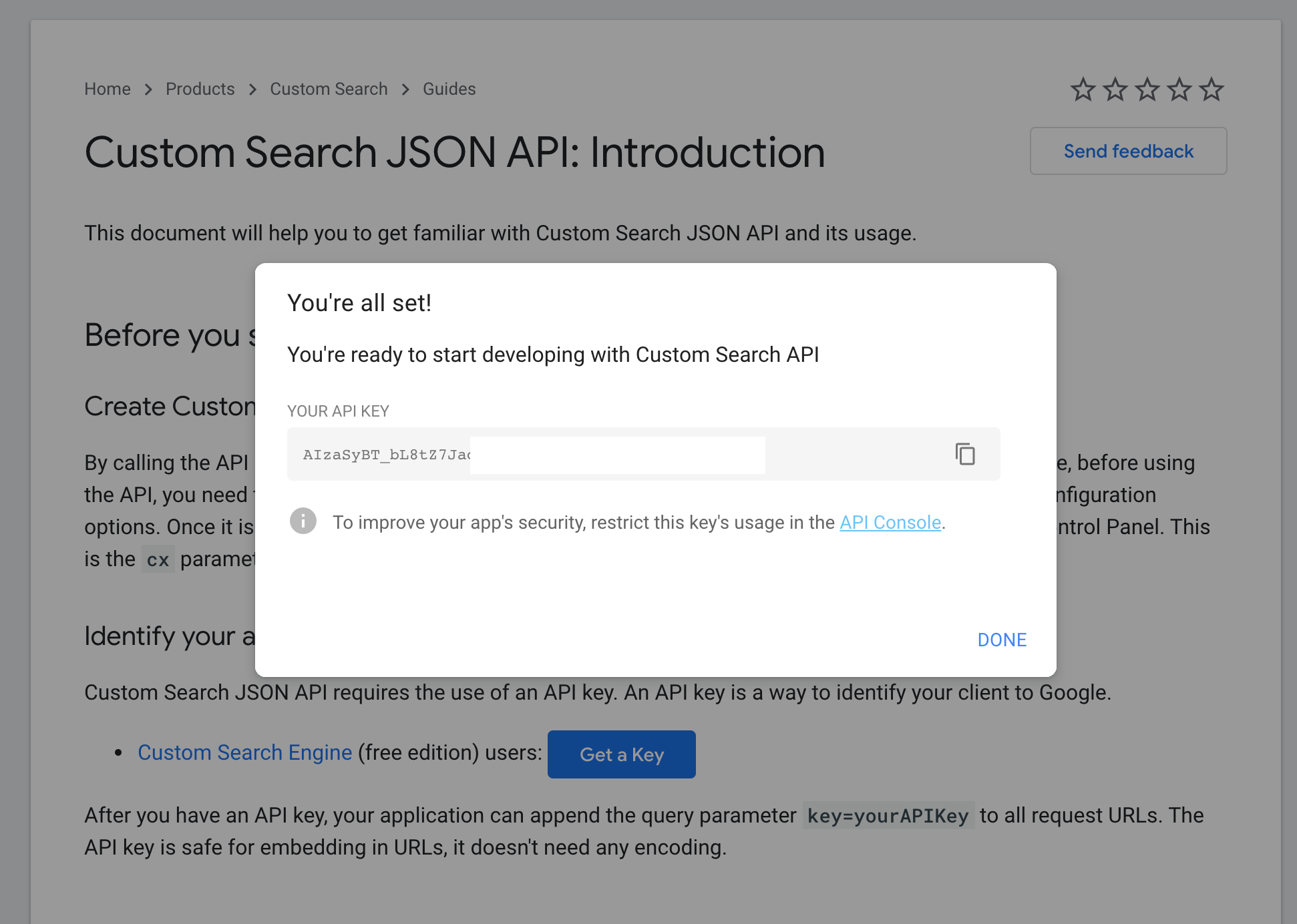Rate the page four stars

coord(1179,89)
